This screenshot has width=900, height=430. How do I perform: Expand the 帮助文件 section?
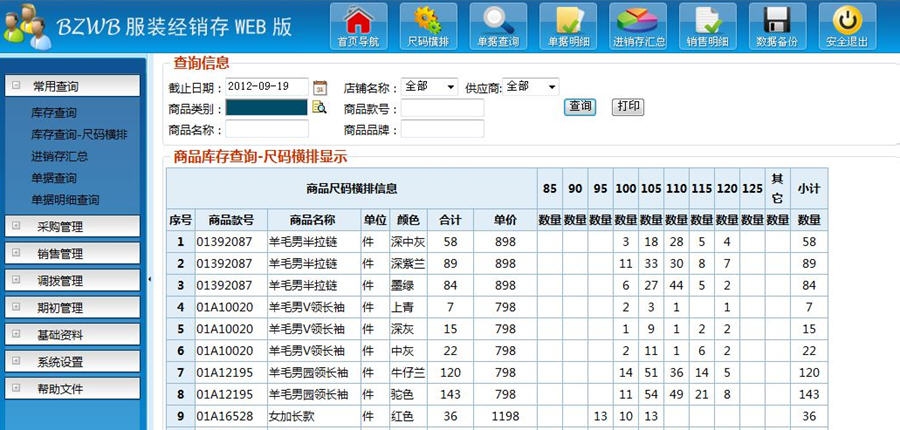[x=72, y=388]
